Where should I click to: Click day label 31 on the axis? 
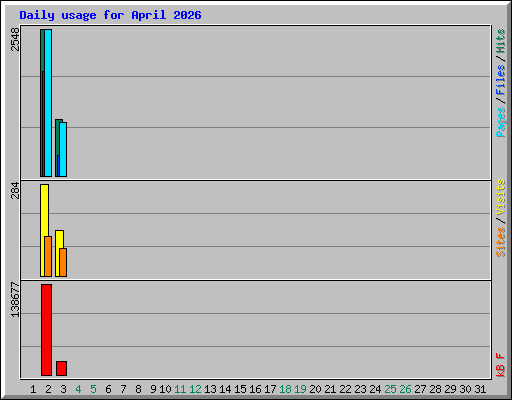pyautogui.click(x=480, y=389)
